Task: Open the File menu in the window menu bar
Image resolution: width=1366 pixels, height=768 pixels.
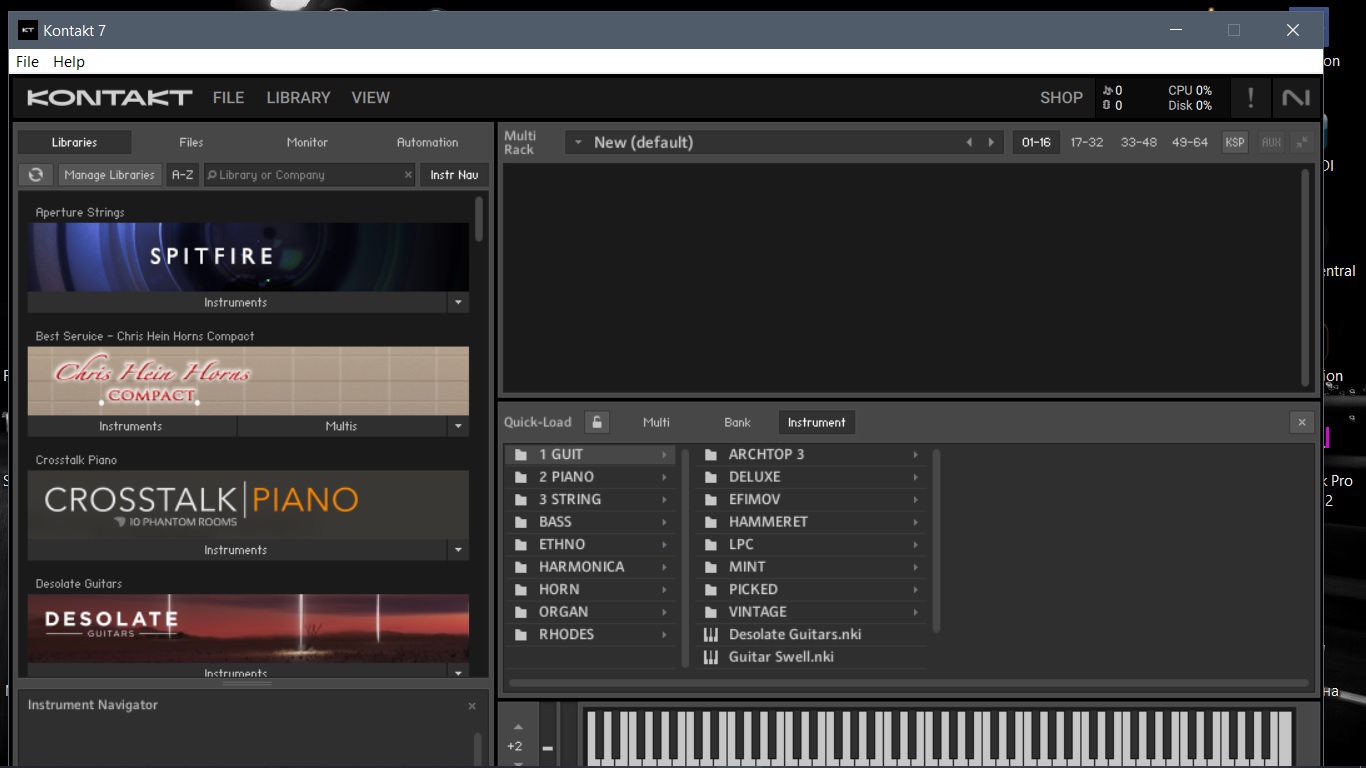Action: [27, 62]
